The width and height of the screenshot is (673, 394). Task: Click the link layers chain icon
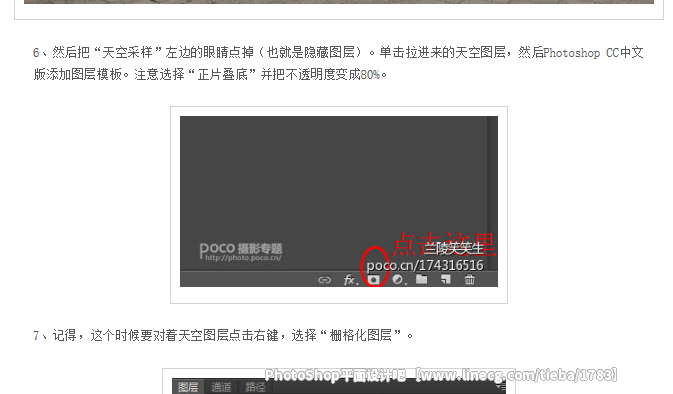click(x=324, y=280)
